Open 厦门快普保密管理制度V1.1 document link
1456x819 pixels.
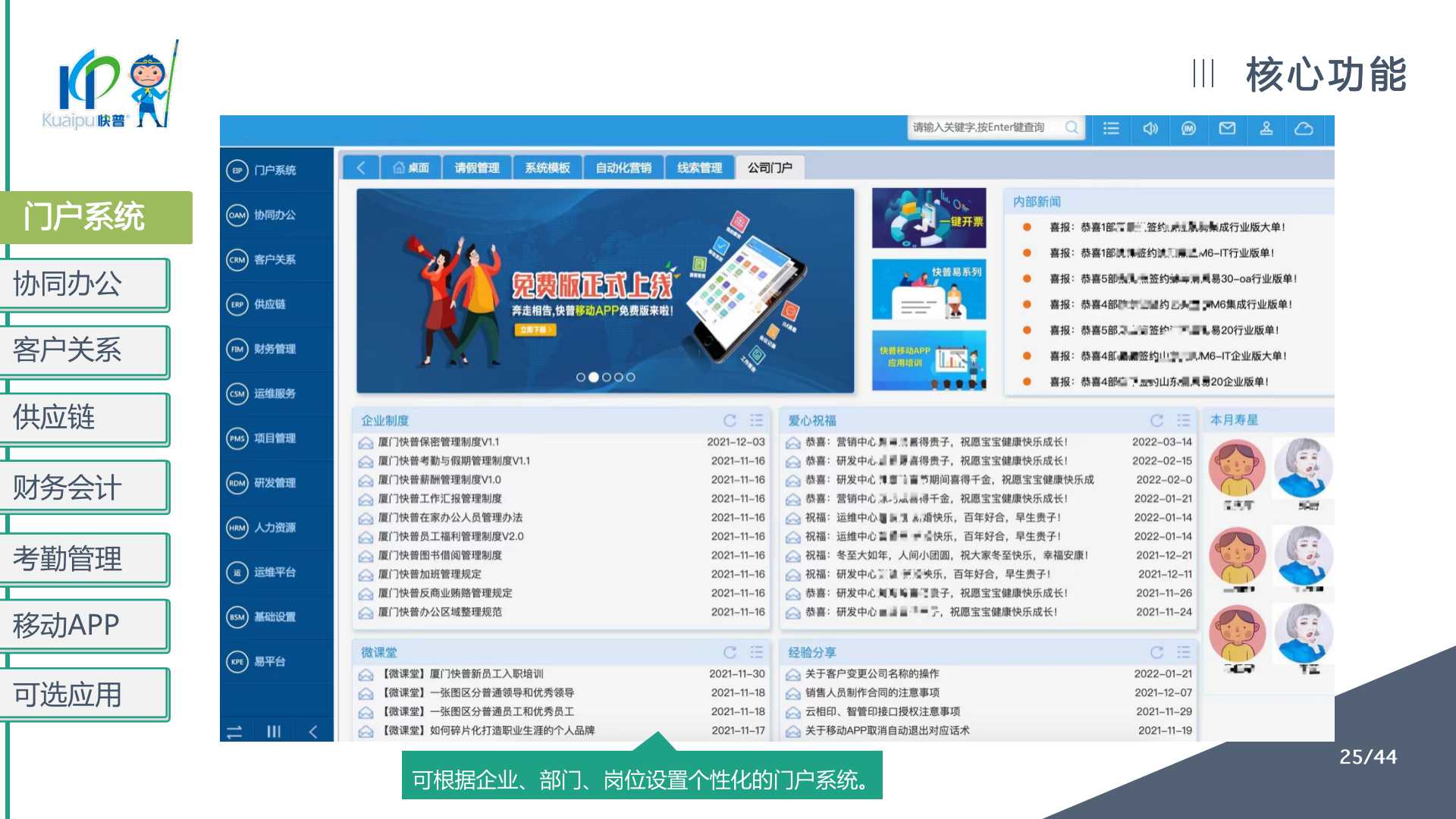click(x=438, y=441)
